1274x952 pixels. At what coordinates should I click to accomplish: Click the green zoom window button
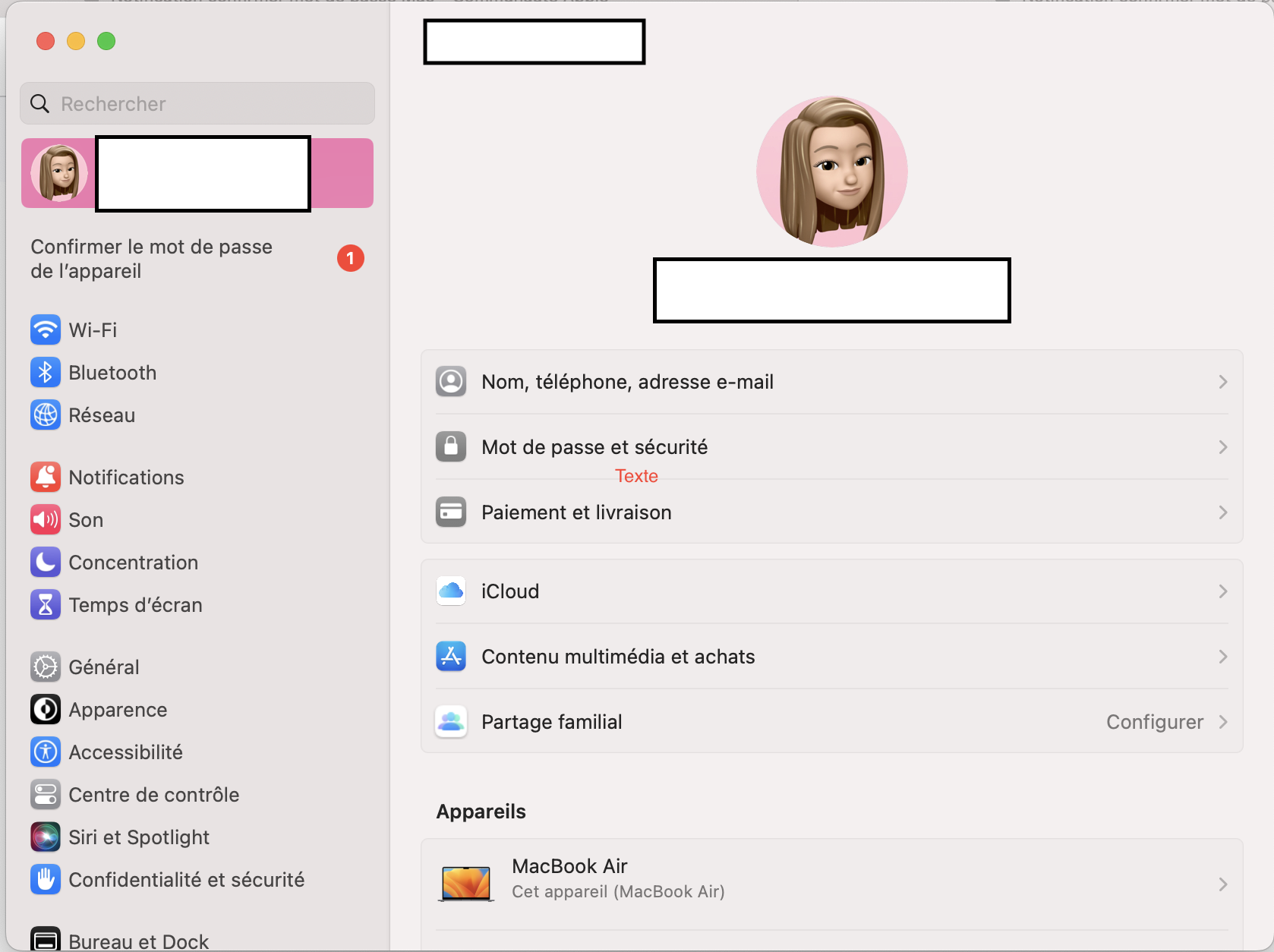click(106, 41)
